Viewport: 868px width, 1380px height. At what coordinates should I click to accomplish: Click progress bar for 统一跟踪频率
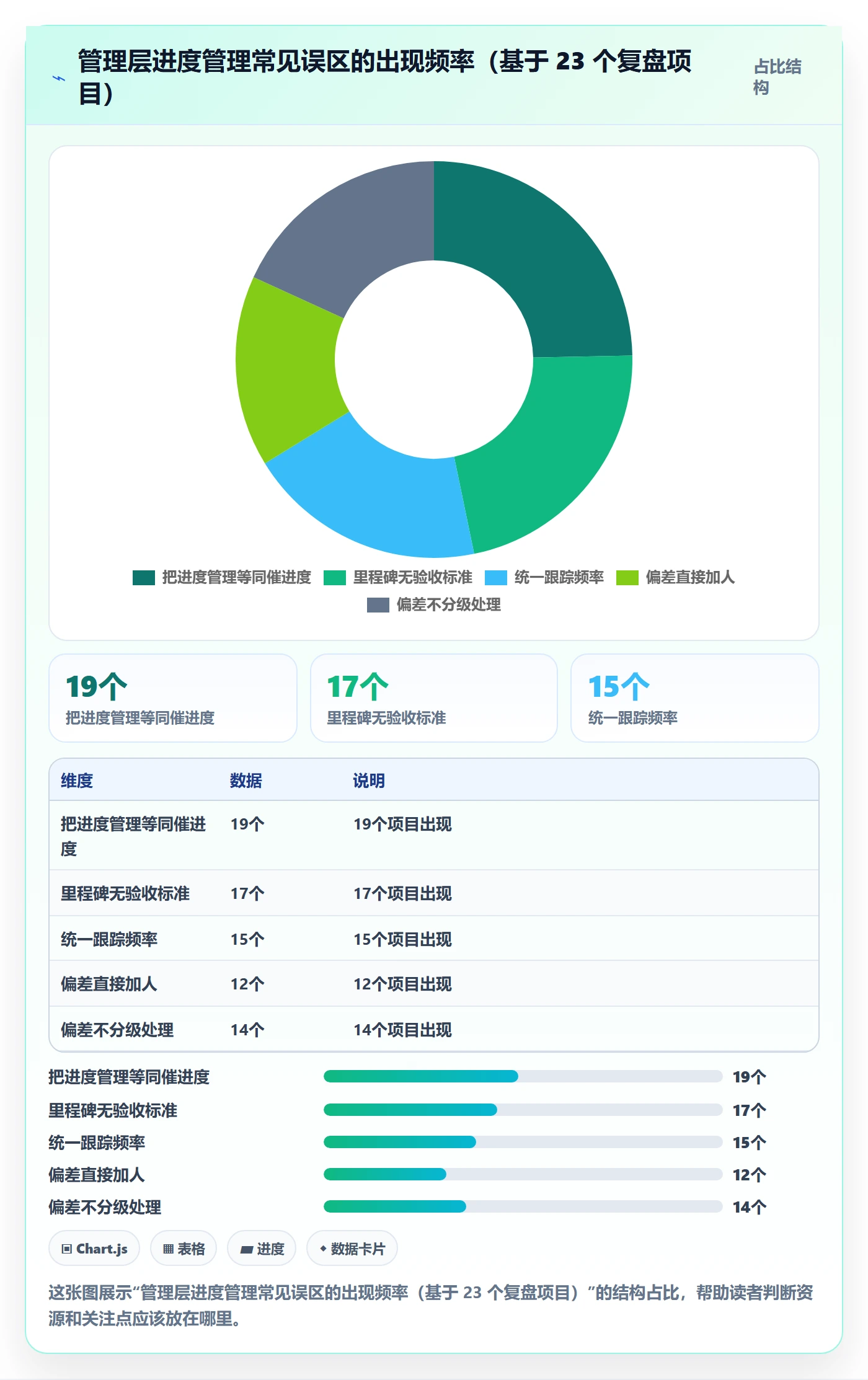(523, 1142)
